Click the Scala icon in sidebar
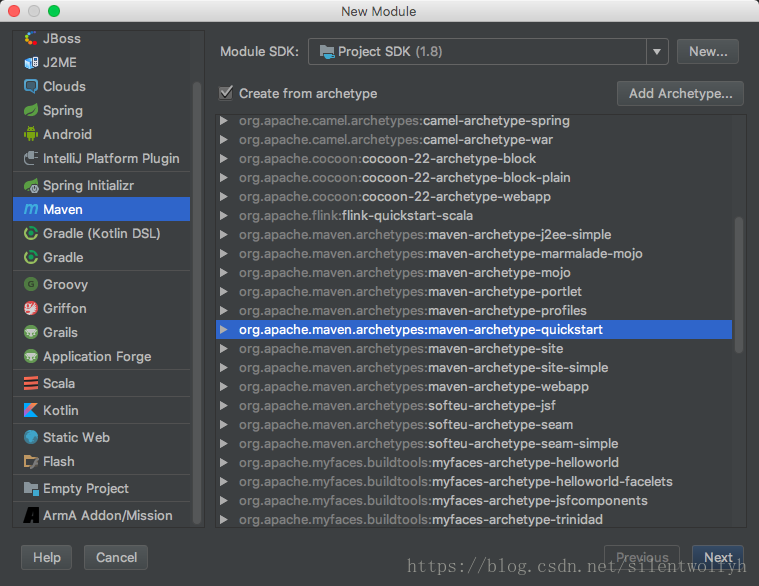Screen dimensions: 759x586 pyautogui.click(x=31, y=383)
